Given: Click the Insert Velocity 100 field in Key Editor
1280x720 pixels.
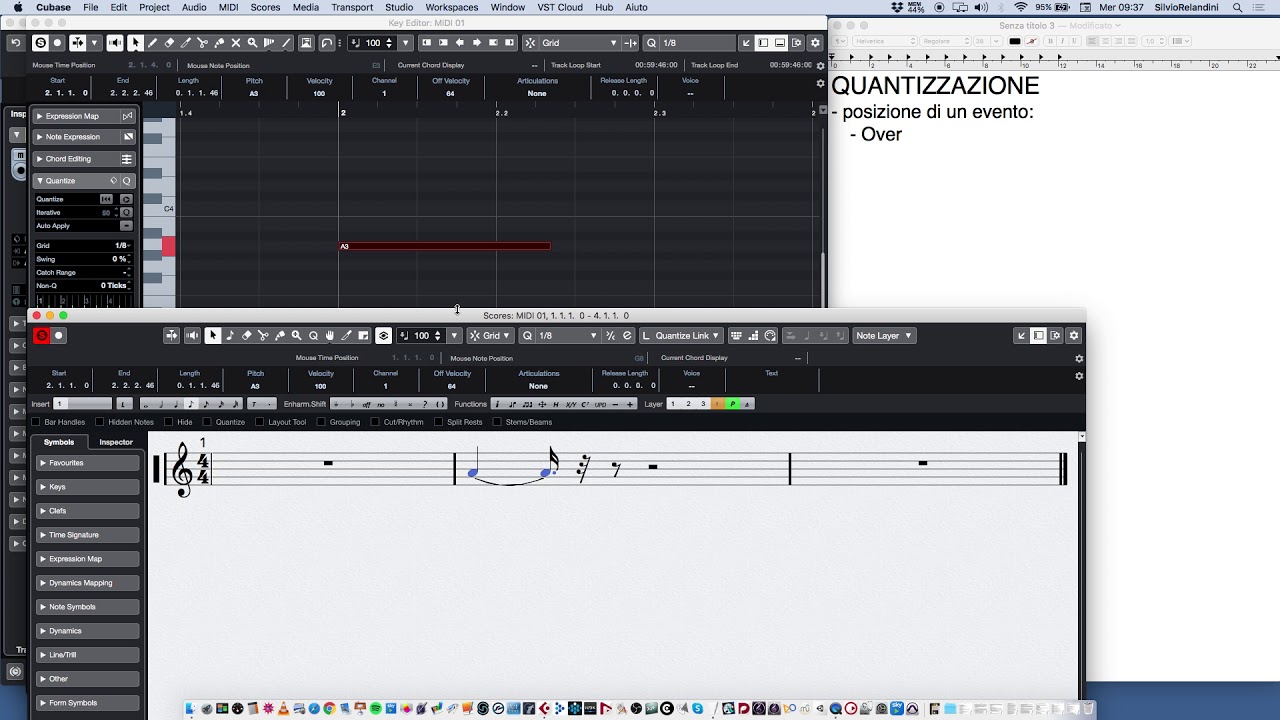Looking at the screenshot, I should coord(377,43).
